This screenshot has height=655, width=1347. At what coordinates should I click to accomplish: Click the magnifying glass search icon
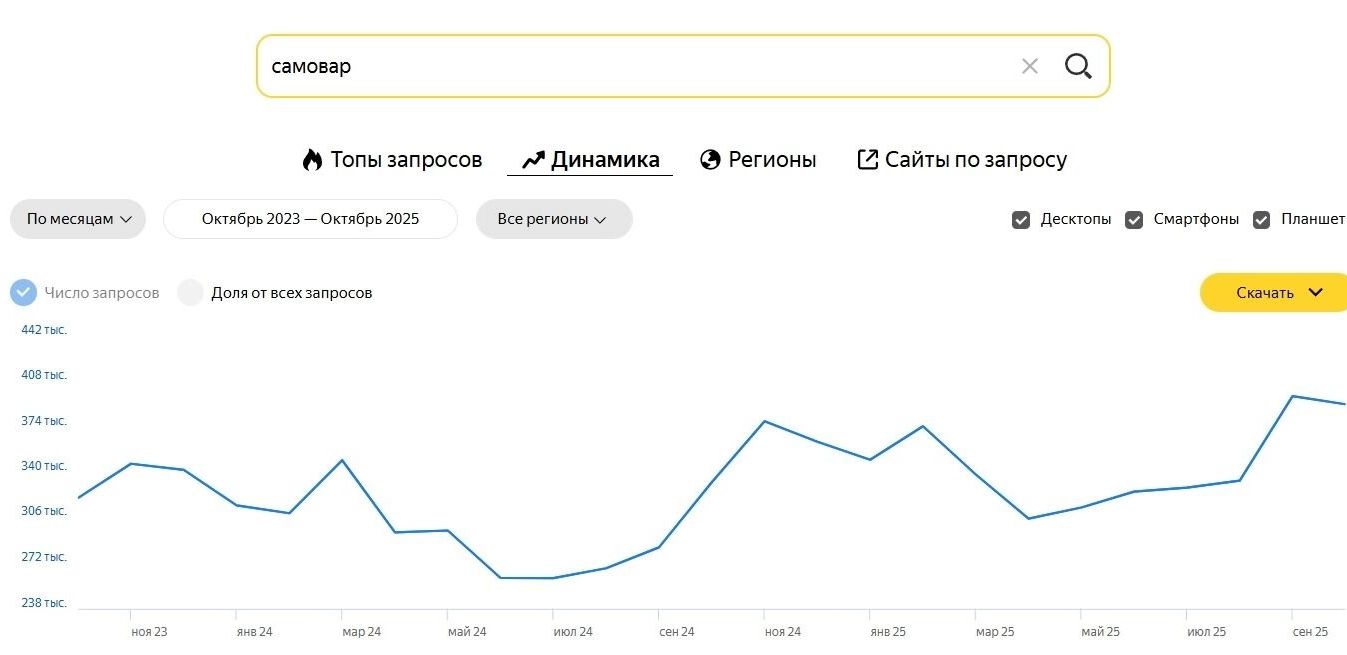pyautogui.click(x=1077, y=67)
